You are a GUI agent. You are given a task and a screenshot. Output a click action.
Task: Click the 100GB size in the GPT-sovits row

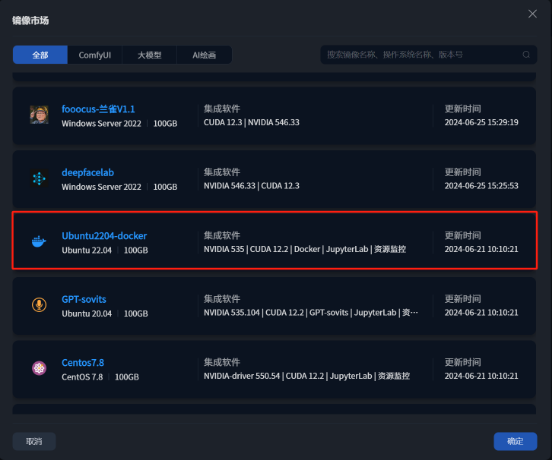click(136, 314)
